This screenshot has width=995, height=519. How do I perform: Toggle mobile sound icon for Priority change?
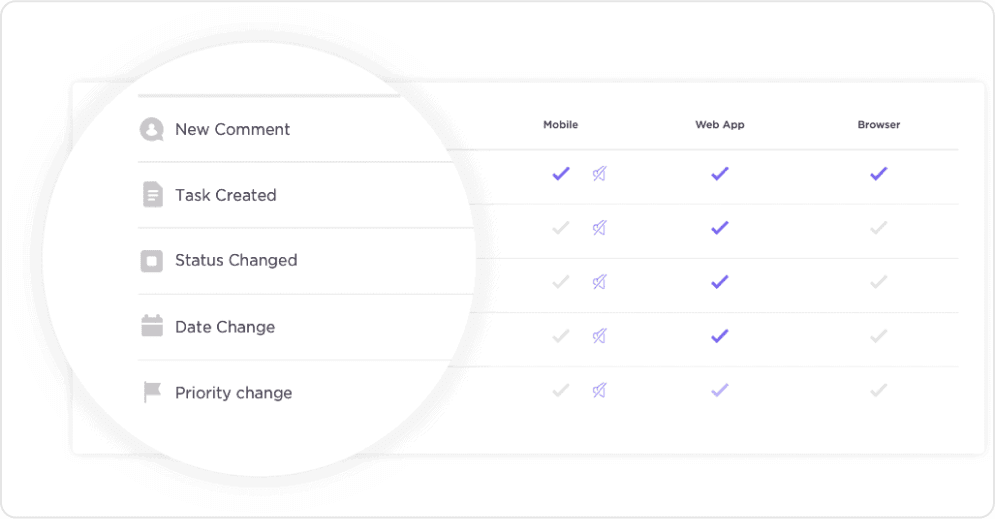point(600,390)
